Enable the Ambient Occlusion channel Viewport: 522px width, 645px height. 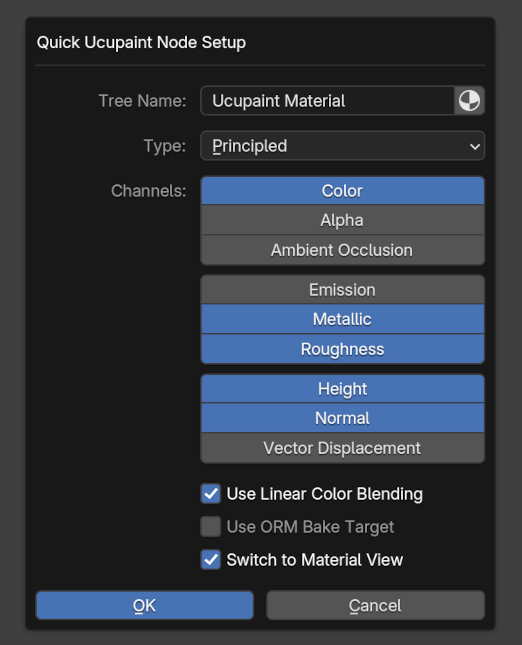(x=342, y=250)
